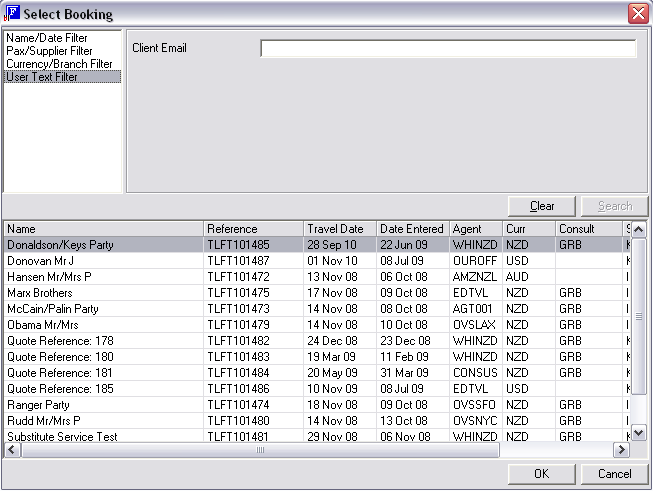Viewport: 653px width, 491px height.
Task: Cancel the booking selection
Action: (x=614, y=474)
